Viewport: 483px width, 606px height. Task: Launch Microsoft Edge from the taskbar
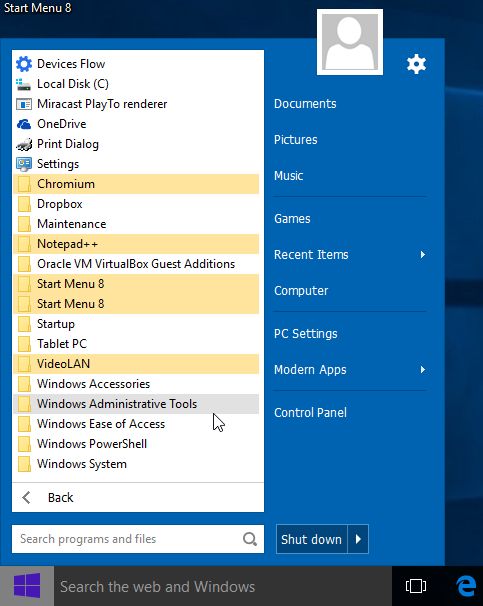coord(466,586)
